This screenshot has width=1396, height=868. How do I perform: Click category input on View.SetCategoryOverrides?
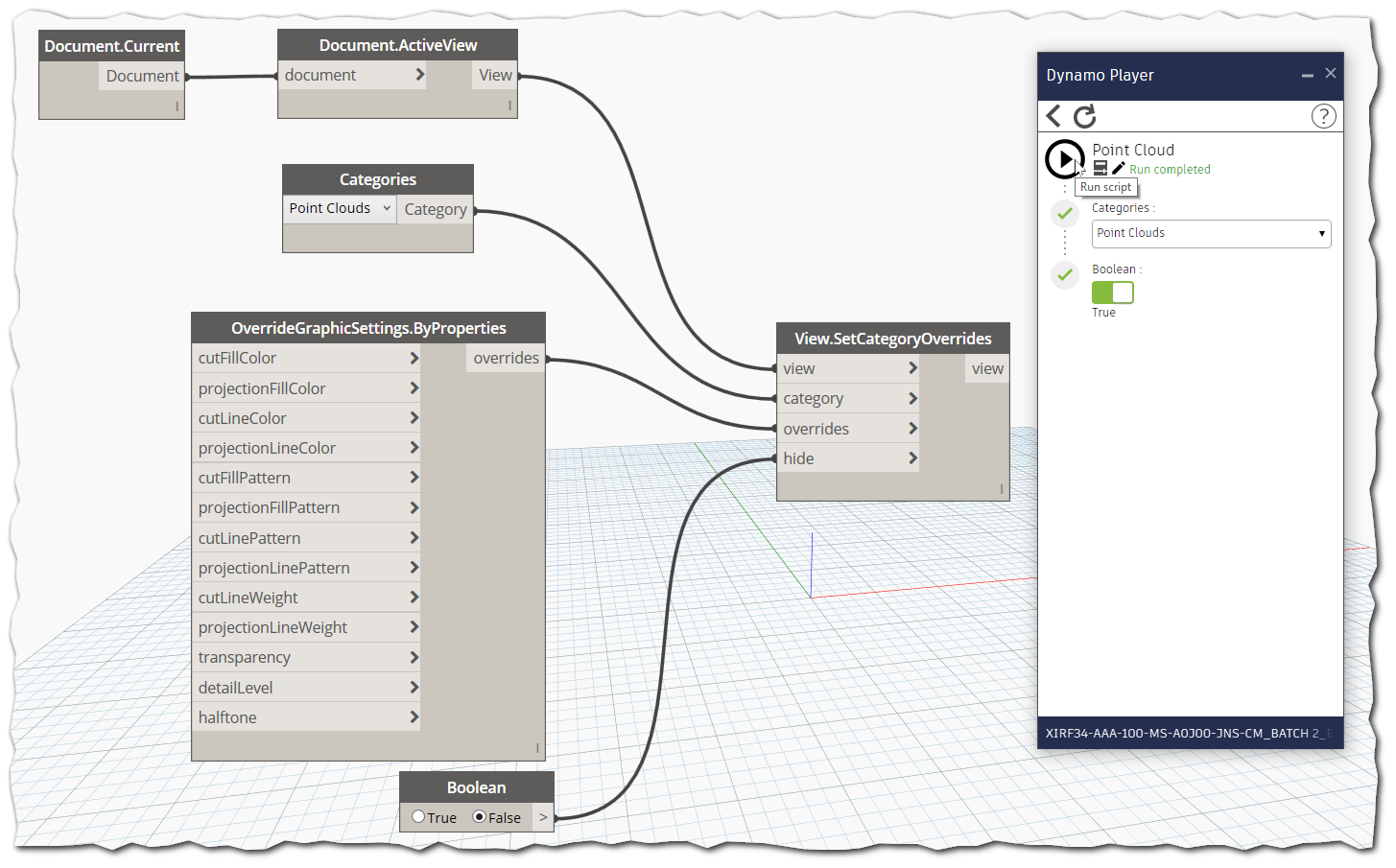point(848,398)
